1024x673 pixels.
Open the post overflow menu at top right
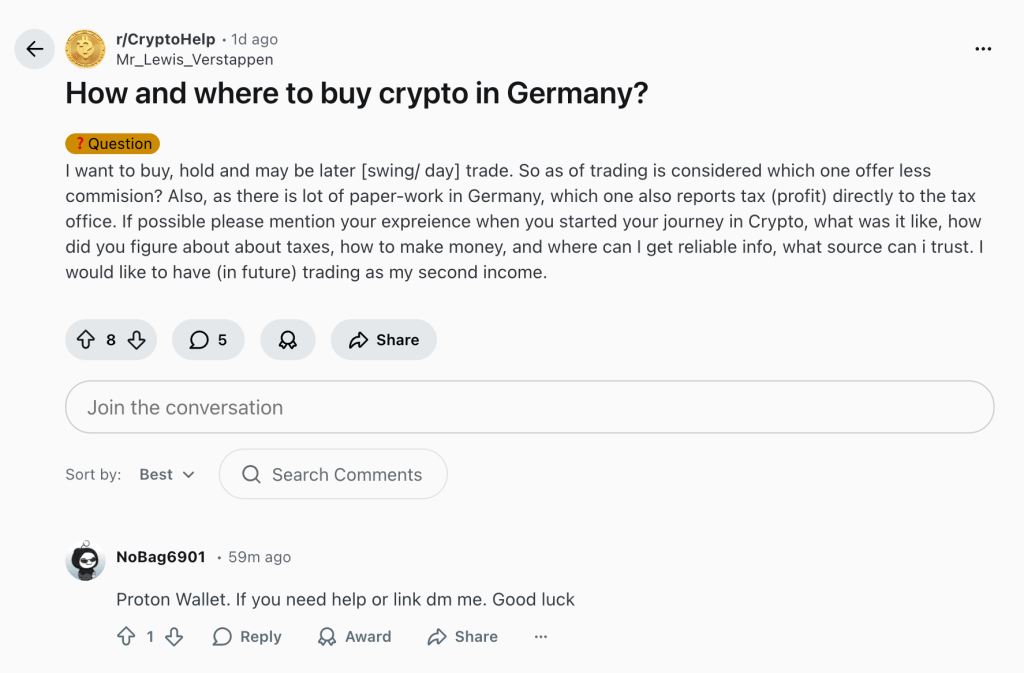983,48
